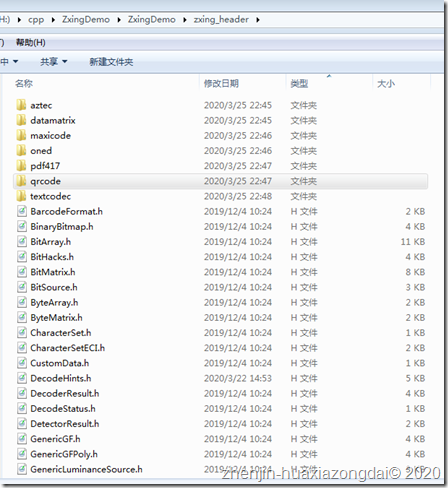Select the pdf417 folder name
Screen dimensions: 448x488
tap(45, 166)
